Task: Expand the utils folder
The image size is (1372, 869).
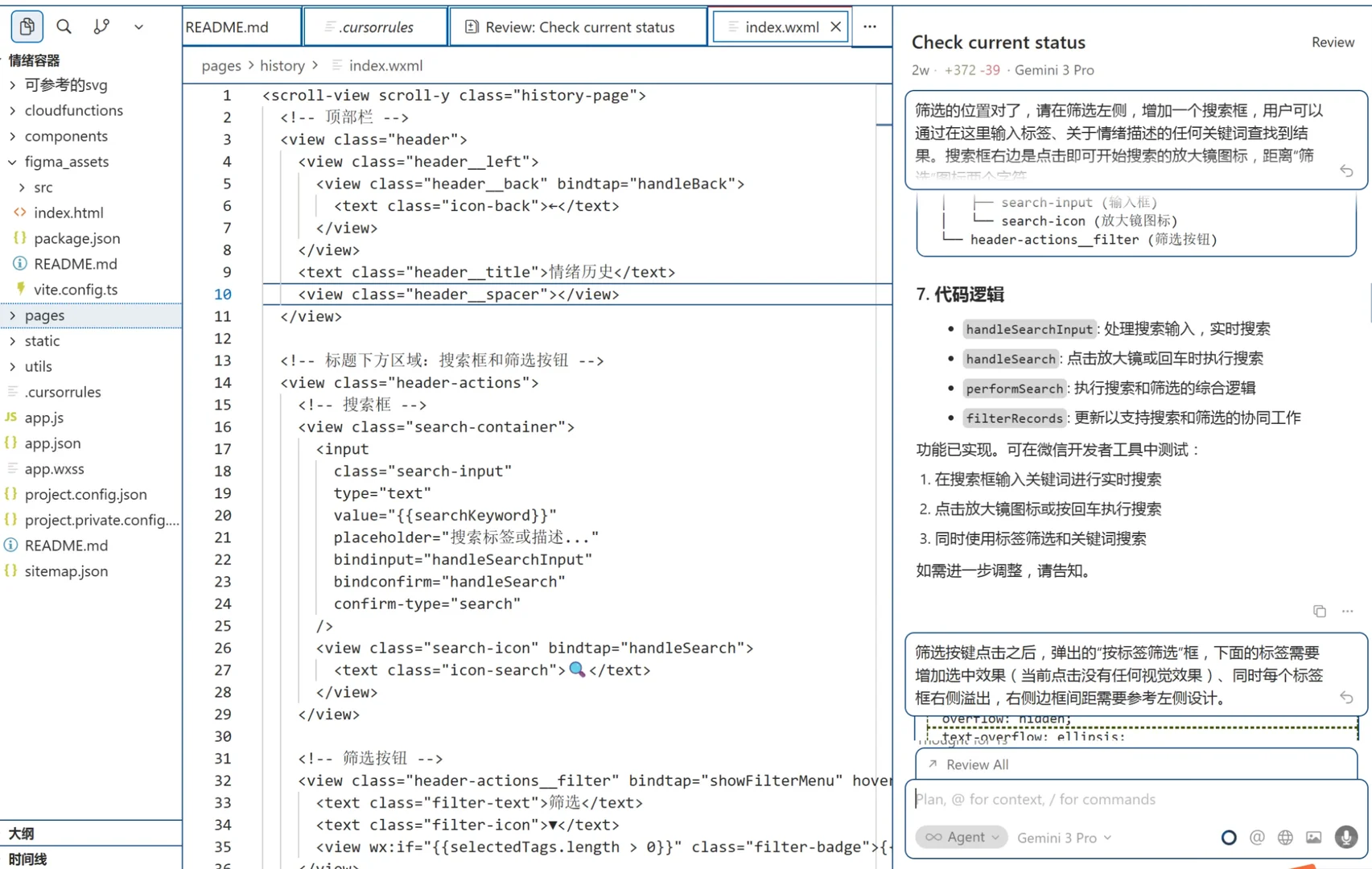Action: [x=91, y=366]
